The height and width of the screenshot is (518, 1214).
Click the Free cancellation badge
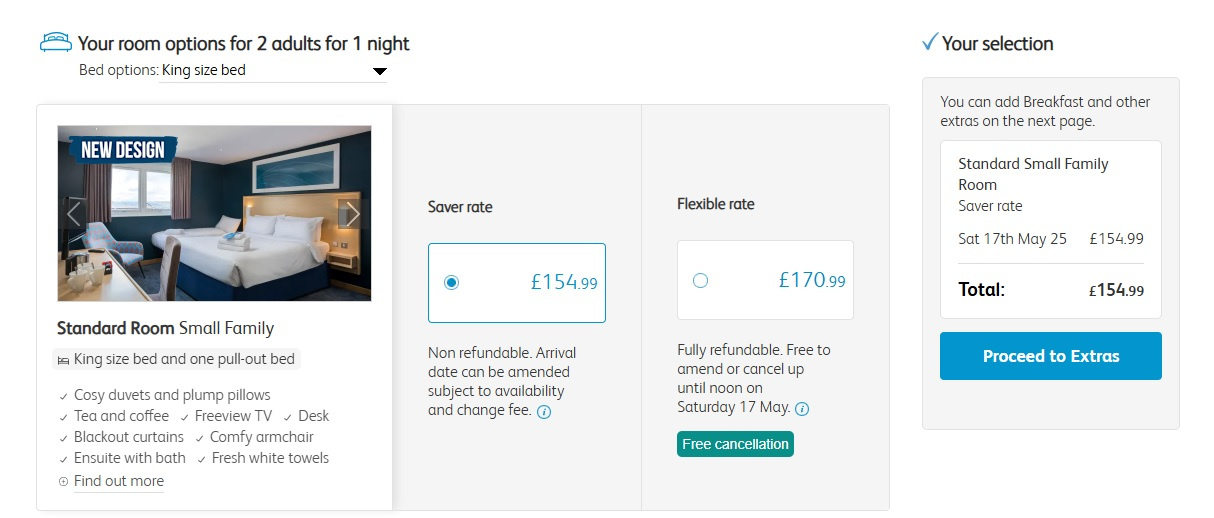735,444
